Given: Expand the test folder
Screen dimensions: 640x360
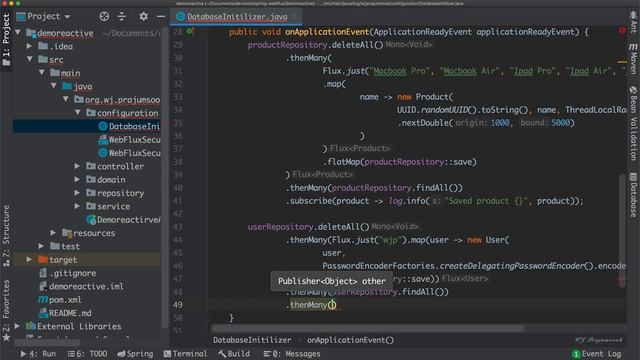Looking at the screenshot, I should 41,246.
